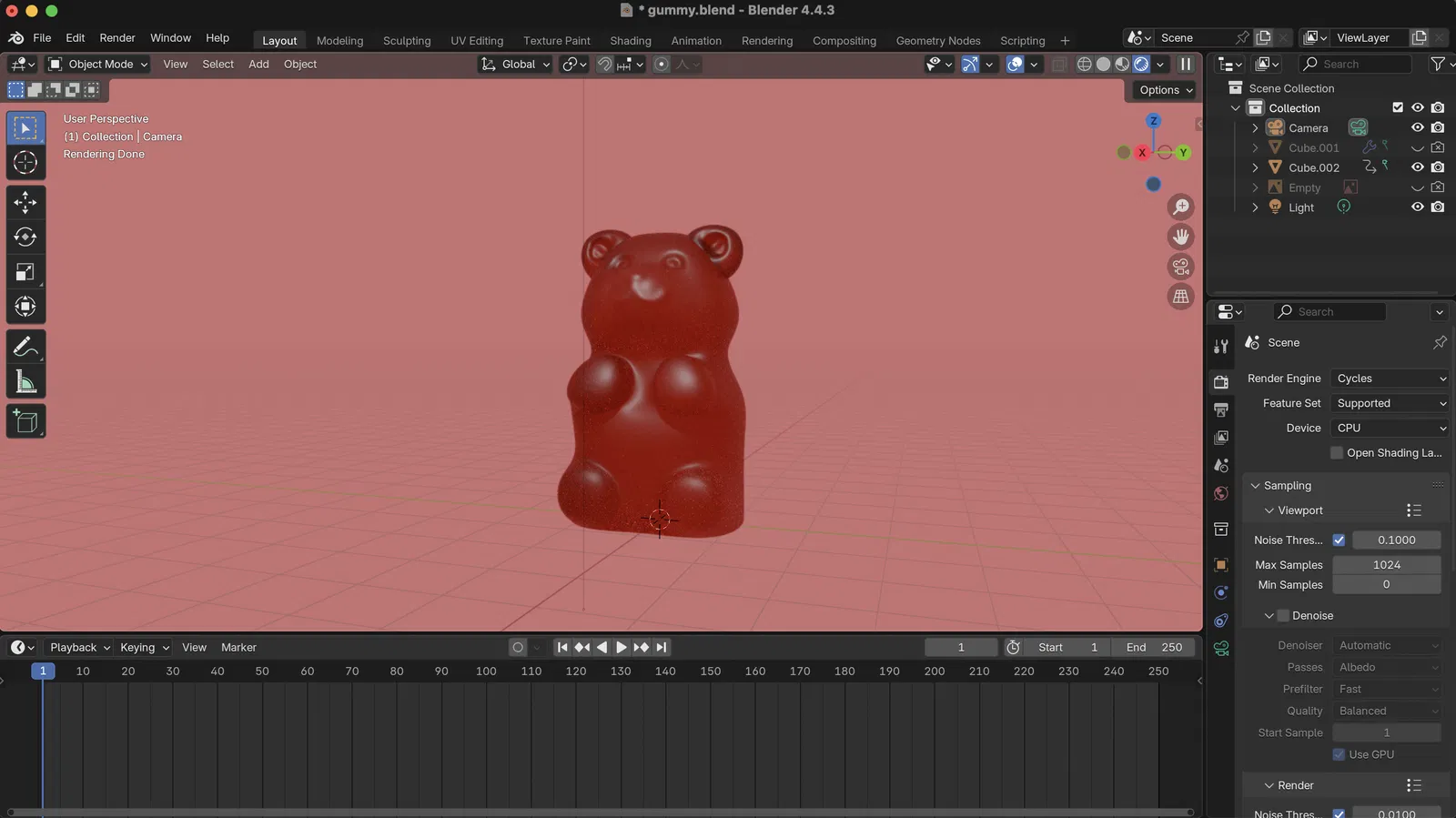
Task: Toggle camera view in viewport
Action: [x=1180, y=267]
